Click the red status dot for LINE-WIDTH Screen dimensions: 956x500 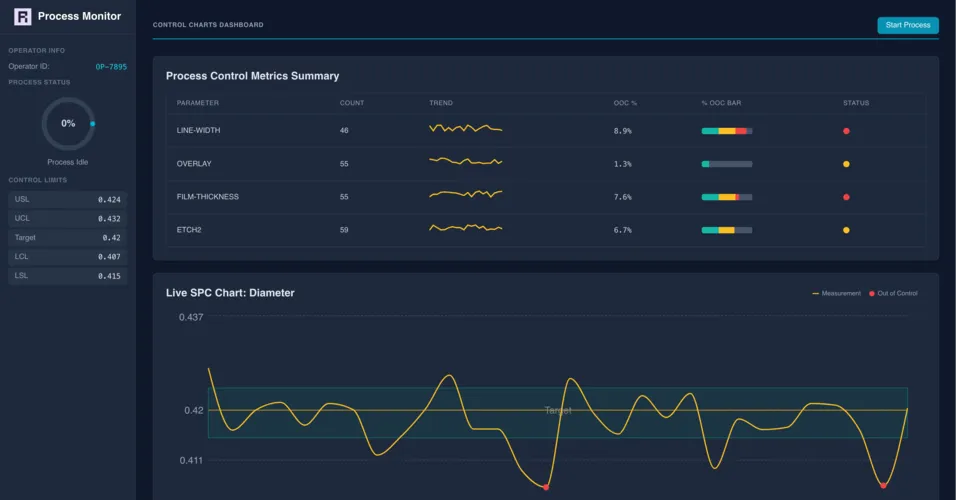[x=846, y=131]
